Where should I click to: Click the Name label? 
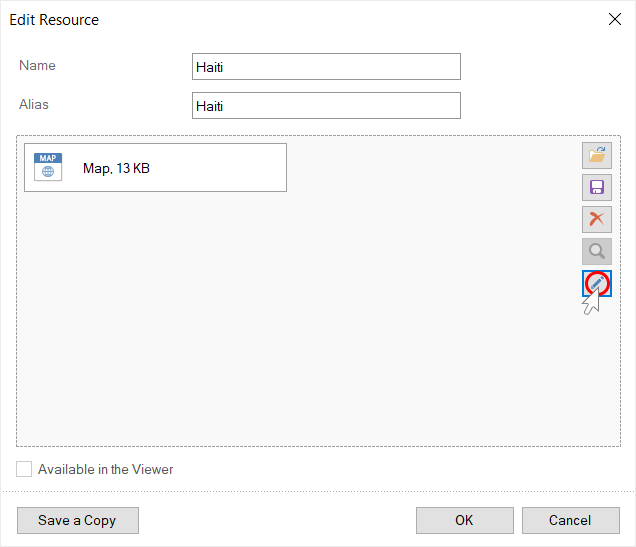[37, 65]
